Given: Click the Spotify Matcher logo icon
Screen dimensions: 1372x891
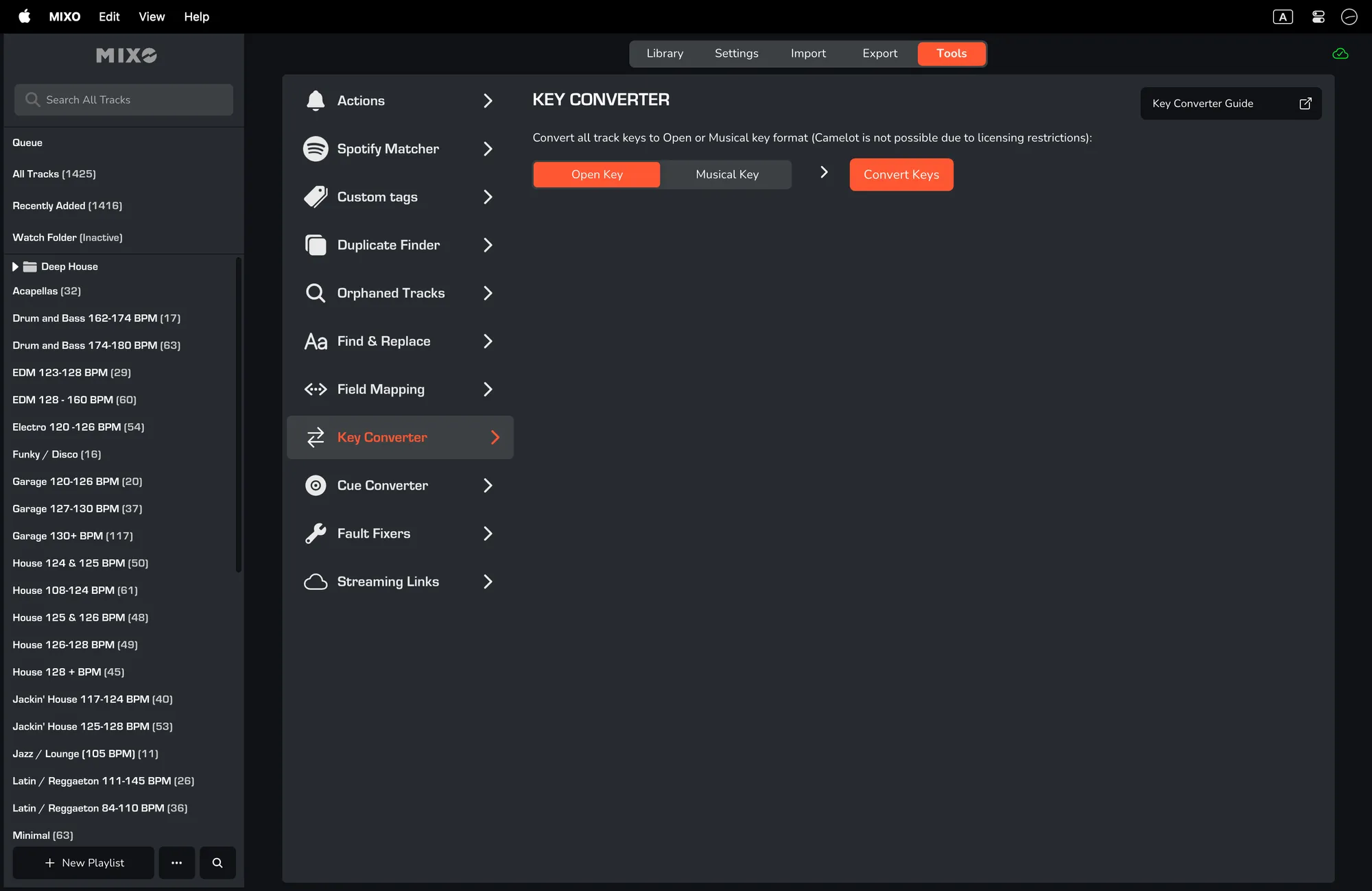Looking at the screenshot, I should point(316,149).
